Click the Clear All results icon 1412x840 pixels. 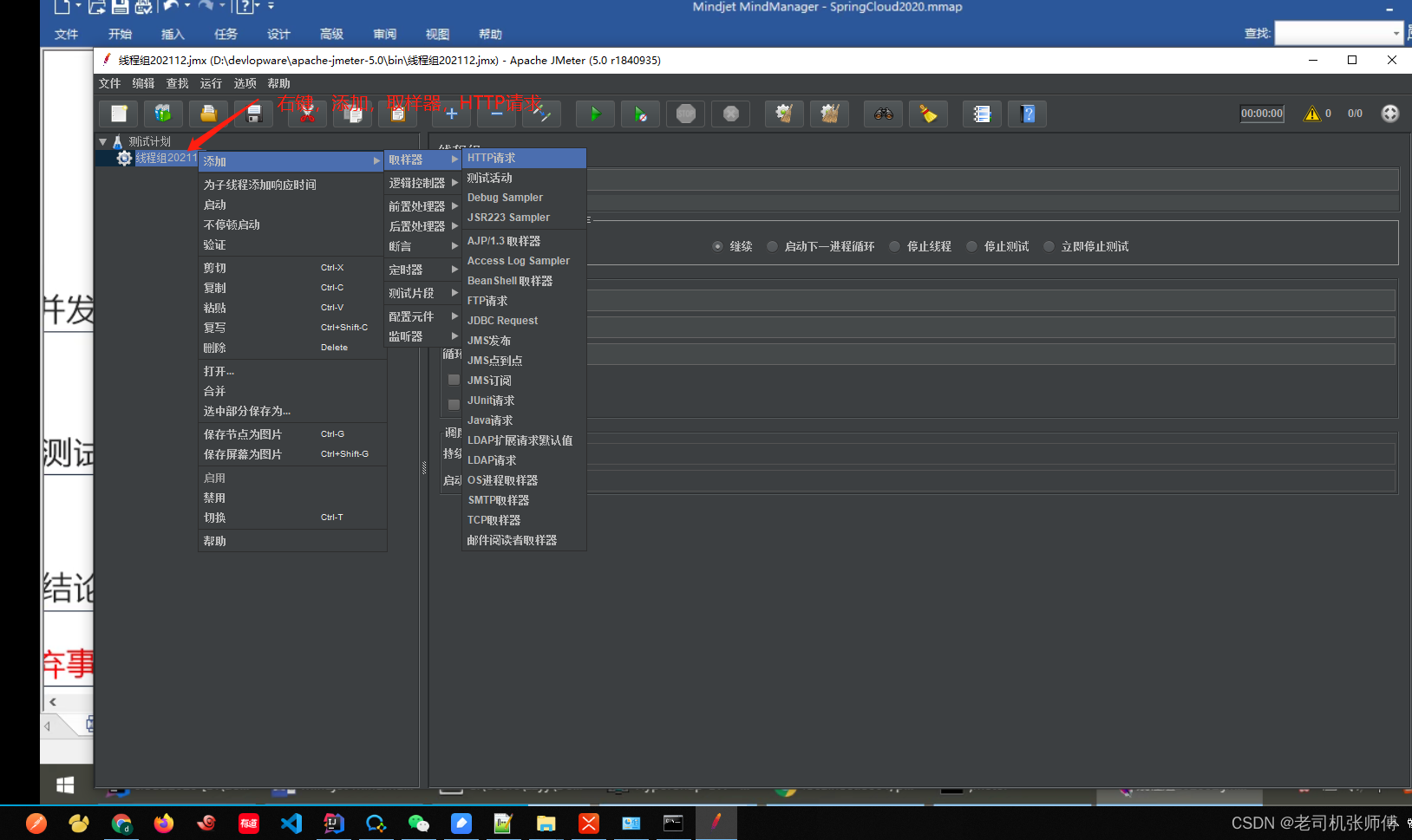(830, 114)
